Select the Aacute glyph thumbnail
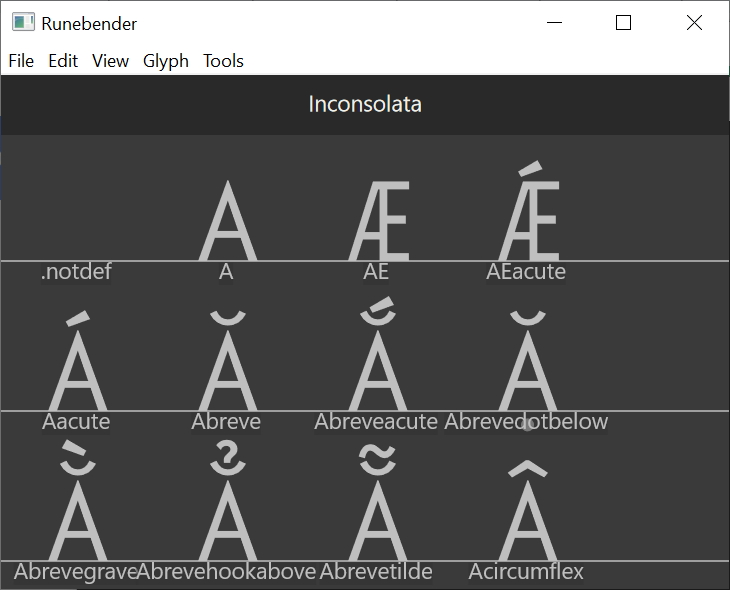Image resolution: width=730 pixels, height=590 pixels. click(x=77, y=365)
